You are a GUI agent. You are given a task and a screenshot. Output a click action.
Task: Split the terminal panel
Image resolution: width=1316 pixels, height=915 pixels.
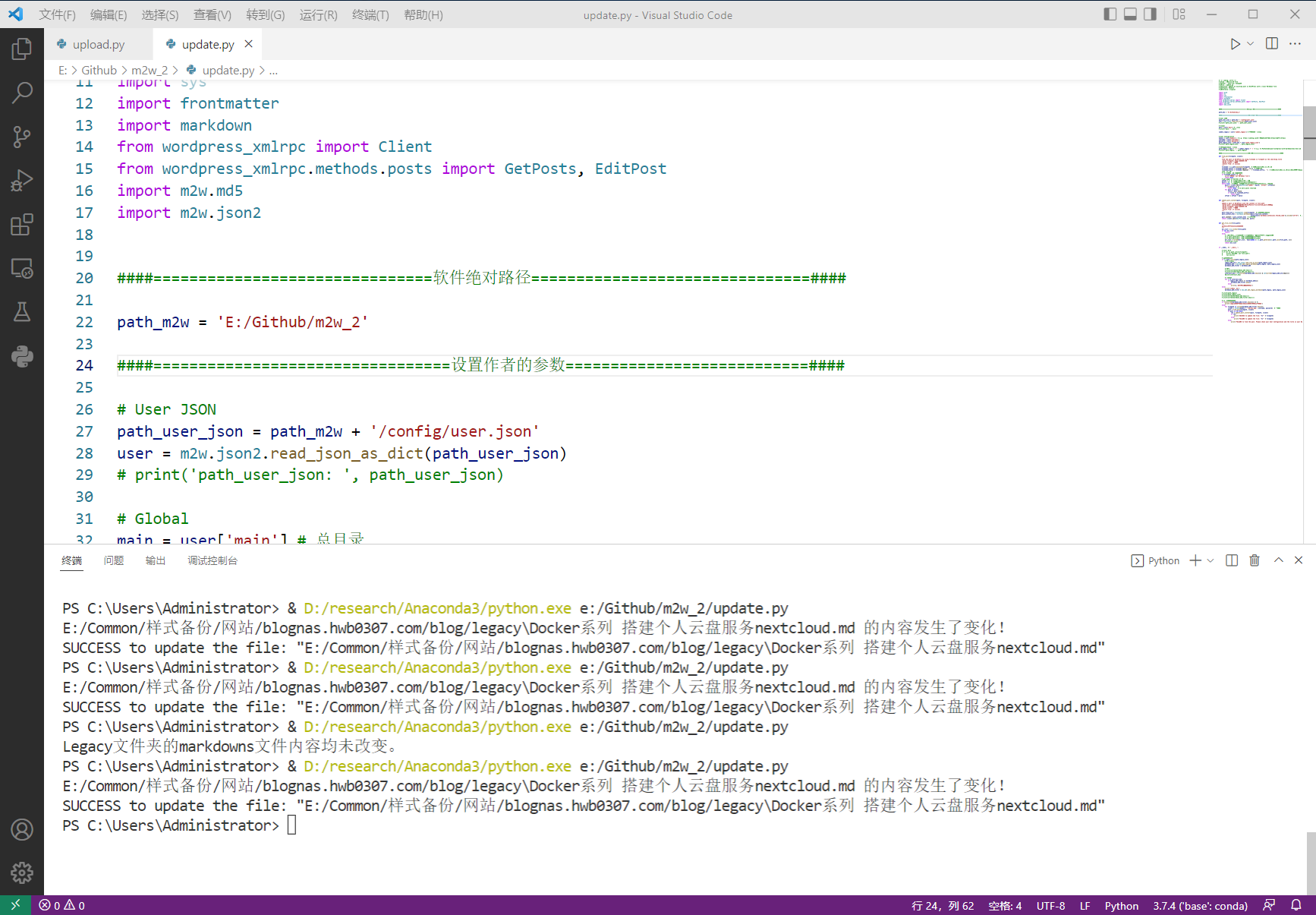click(1232, 560)
